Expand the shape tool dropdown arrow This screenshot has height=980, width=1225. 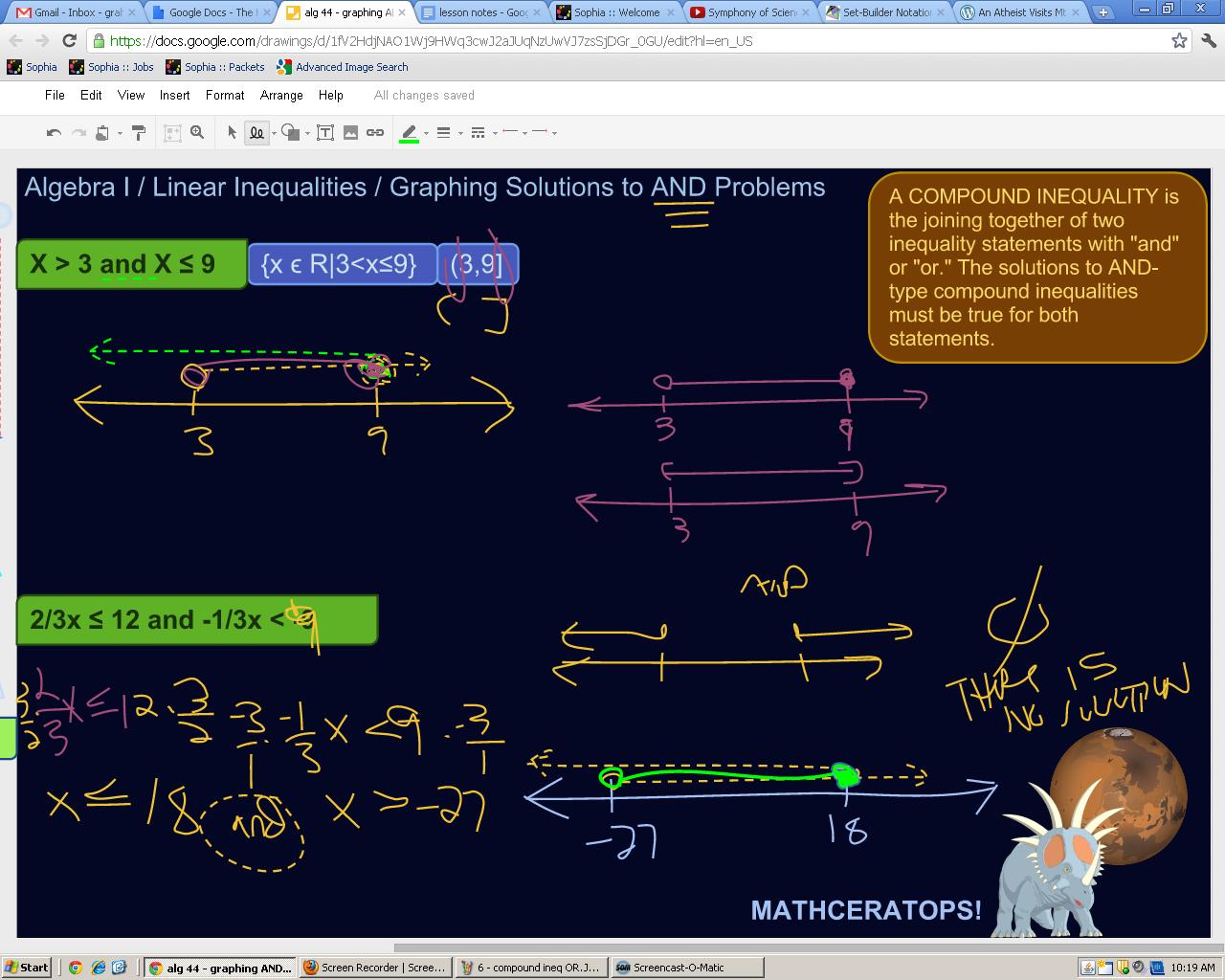(307, 133)
